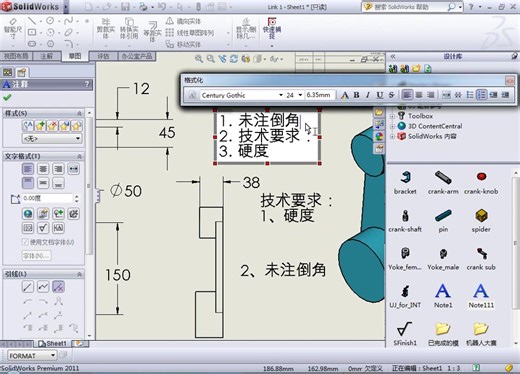Image resolution: width=520 pixels, height=374 pixels.
Task: Click the fit text icon in 文字格式
Action: [73, 169]
